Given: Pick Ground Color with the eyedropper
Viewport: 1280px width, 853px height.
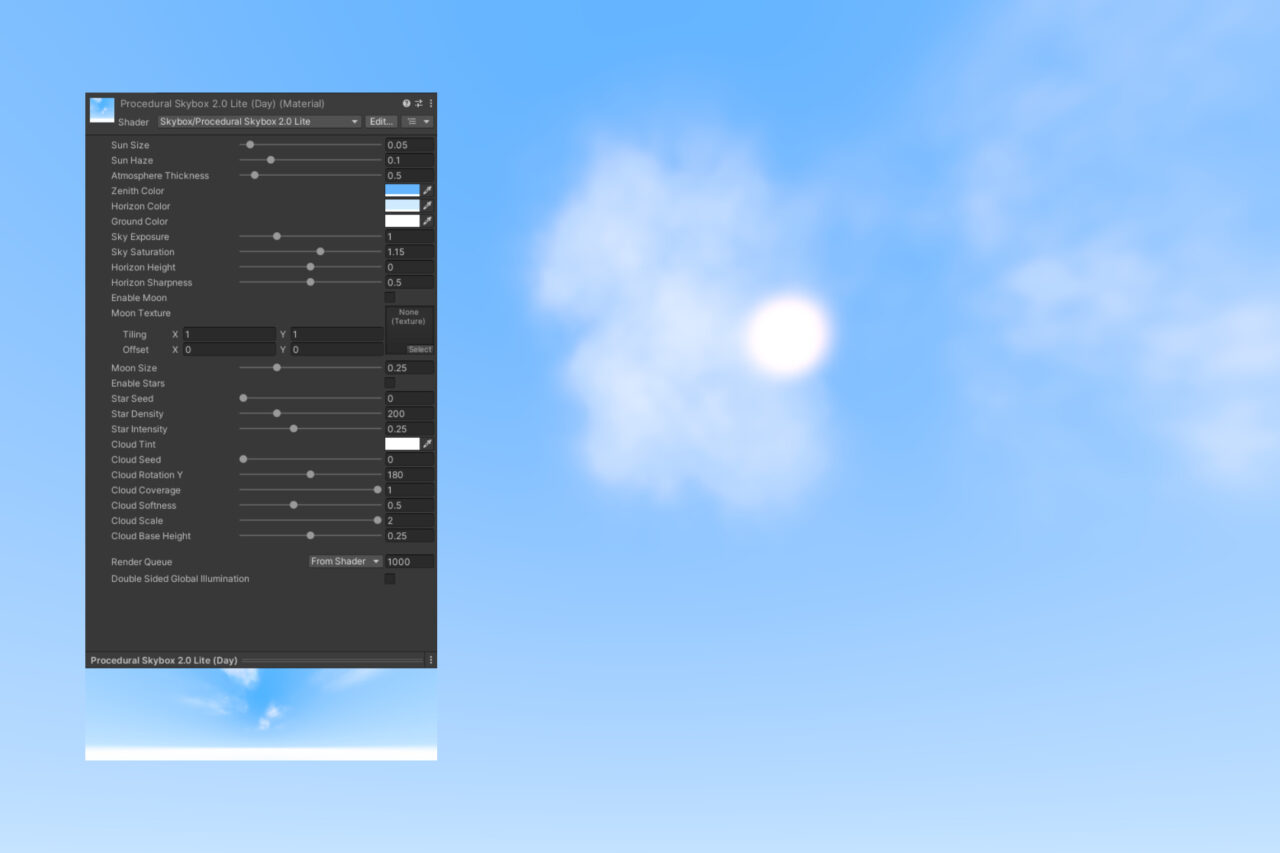Looking at the screenshot, I should (x=428, y=221).
